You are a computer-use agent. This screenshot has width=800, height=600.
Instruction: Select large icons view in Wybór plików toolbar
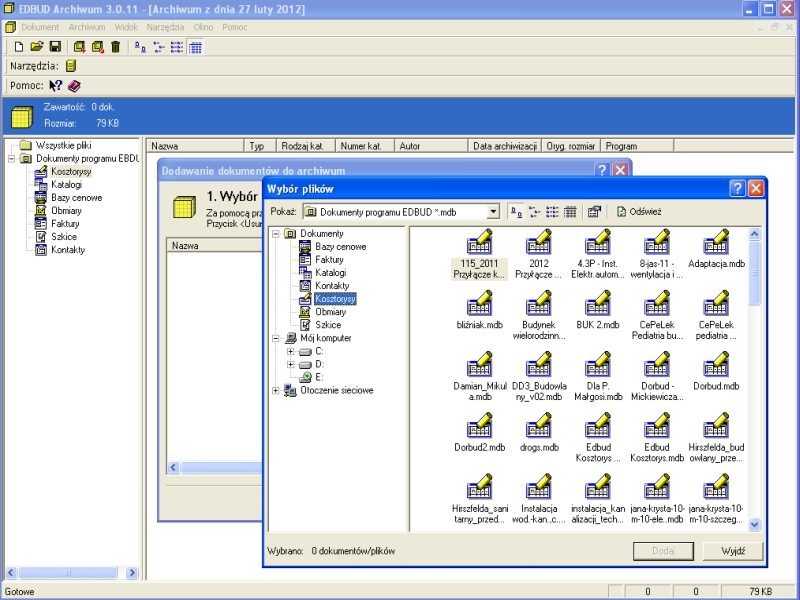coord(516,212)
